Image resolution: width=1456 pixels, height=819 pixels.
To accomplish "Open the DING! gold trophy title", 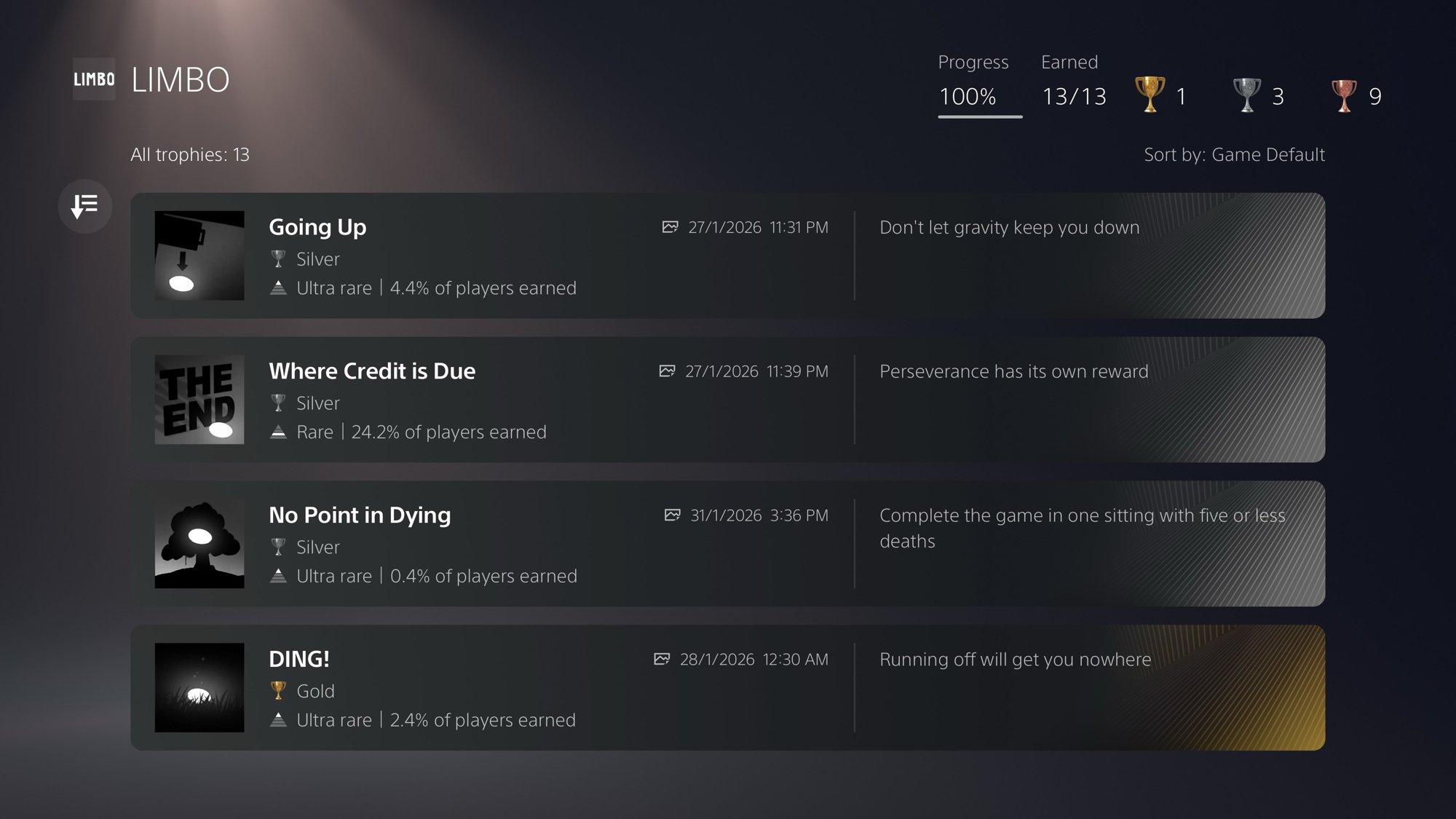I will 299,660.
